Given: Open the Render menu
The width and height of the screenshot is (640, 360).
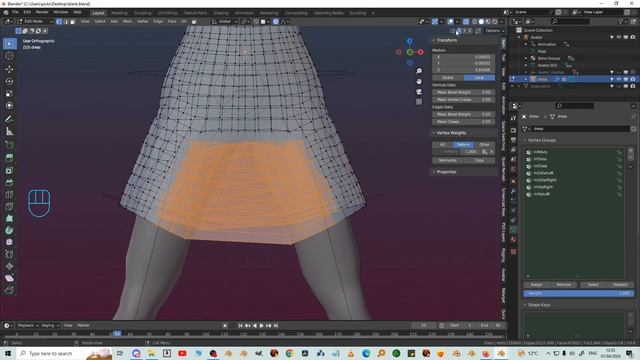Looking at the screenshot, I should click(x=42, y=12).
